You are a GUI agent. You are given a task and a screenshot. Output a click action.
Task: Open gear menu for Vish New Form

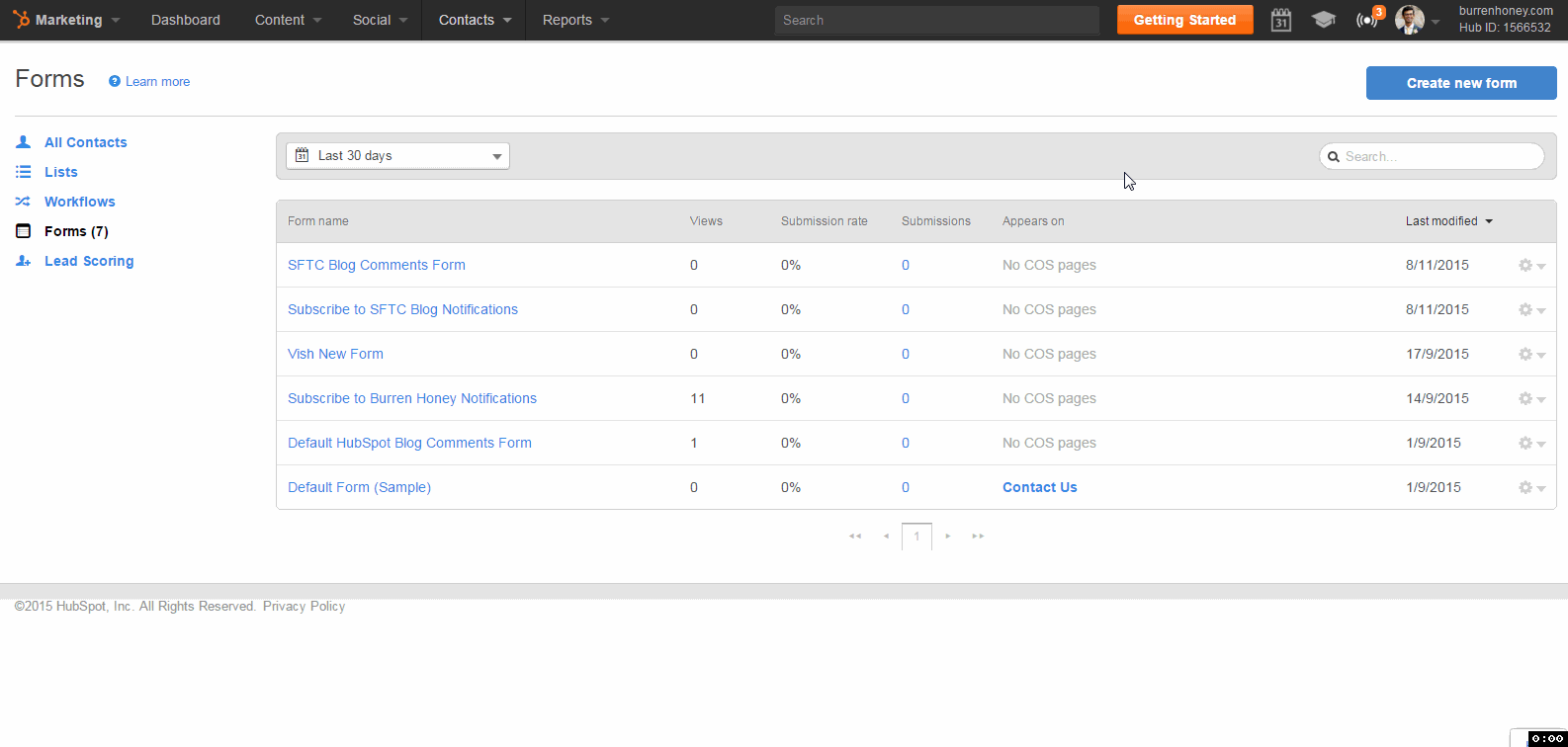coord(1531,354)
